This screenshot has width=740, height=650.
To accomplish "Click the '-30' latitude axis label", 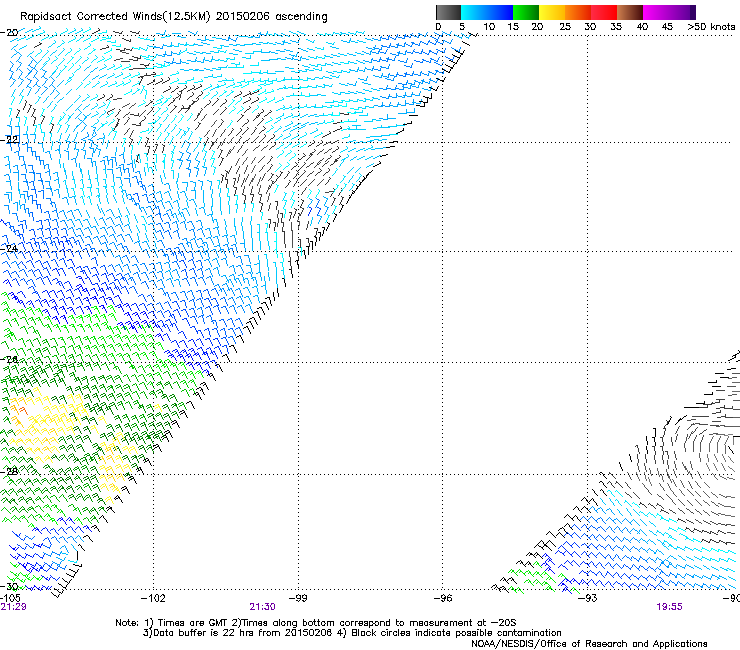I will click(9, 586).
